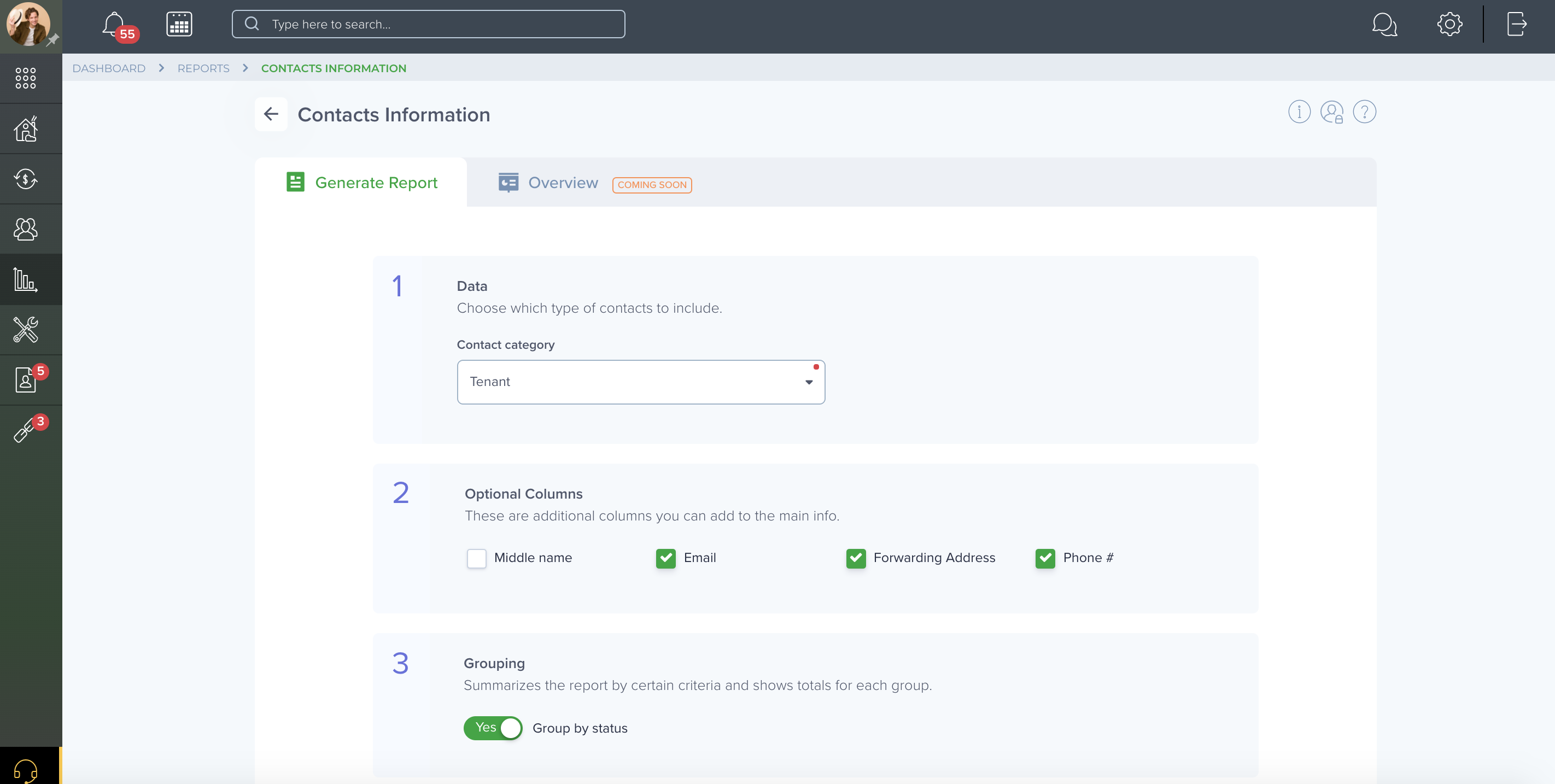Open the chat messages icon
The height and width of the screenshot is (784, 1555).
pyautogui.click(x=1384, y=25)
